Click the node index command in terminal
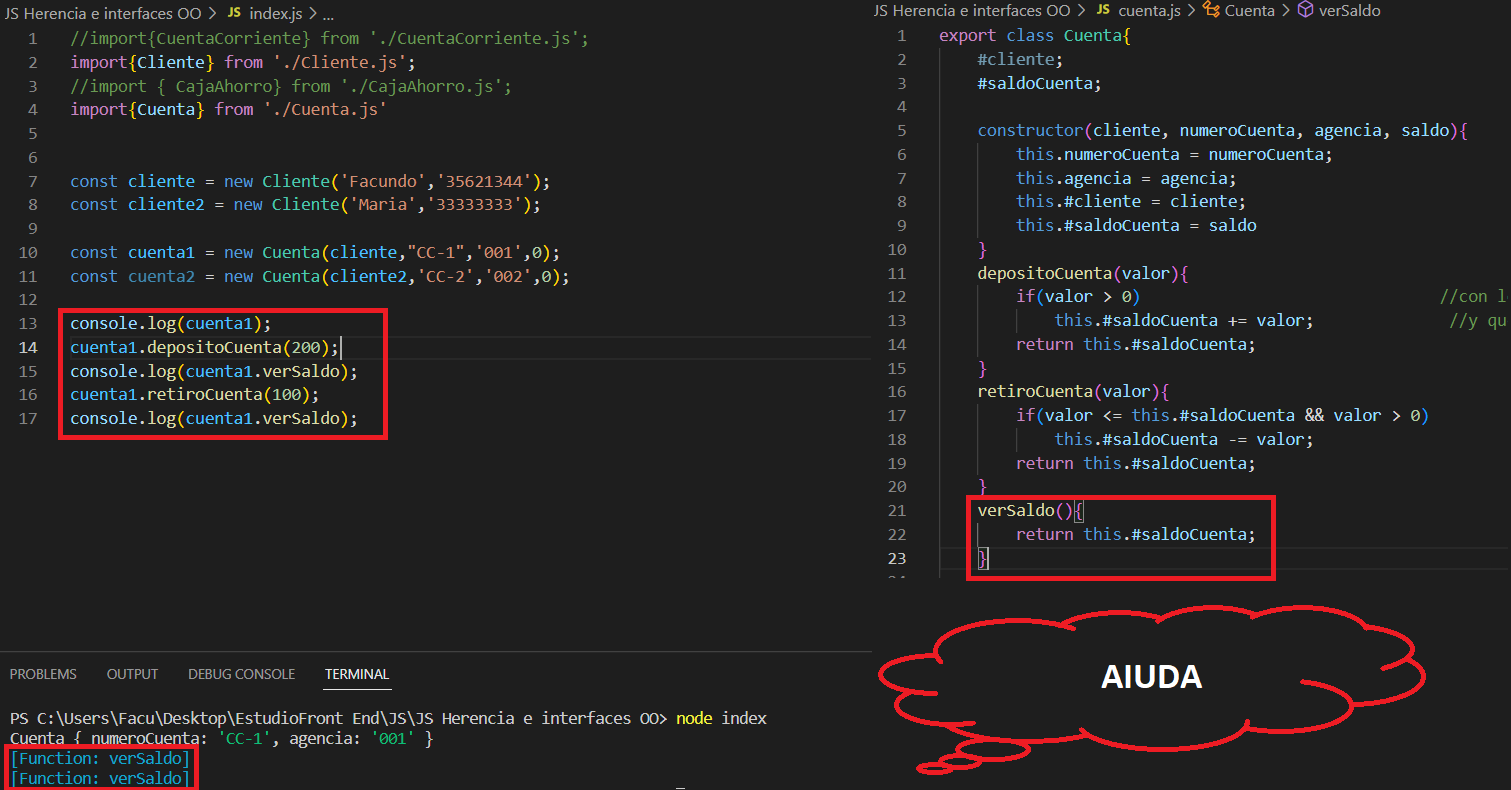This screenshot has width=1511, height=790. pyautogui.click(x=721, y=719)
